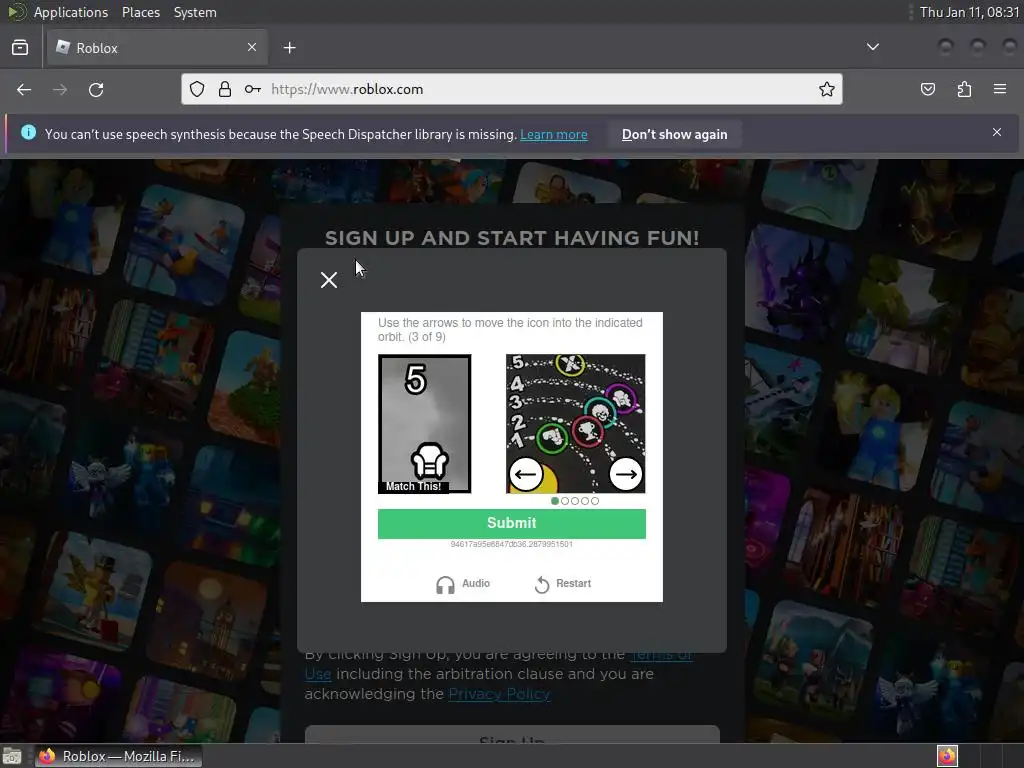The image size is (1024, 768).
Task: Click the yellow X orbit icon
Action: (570, 364)
